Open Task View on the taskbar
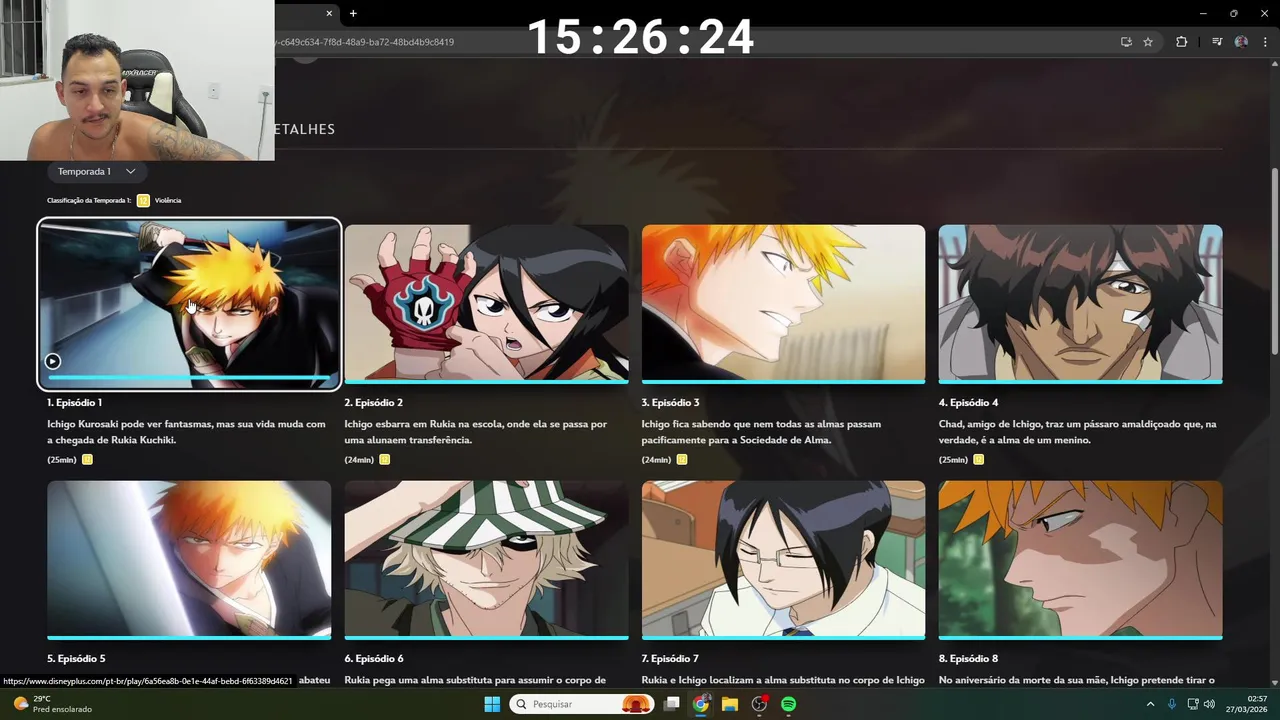 tap(672, 704)
